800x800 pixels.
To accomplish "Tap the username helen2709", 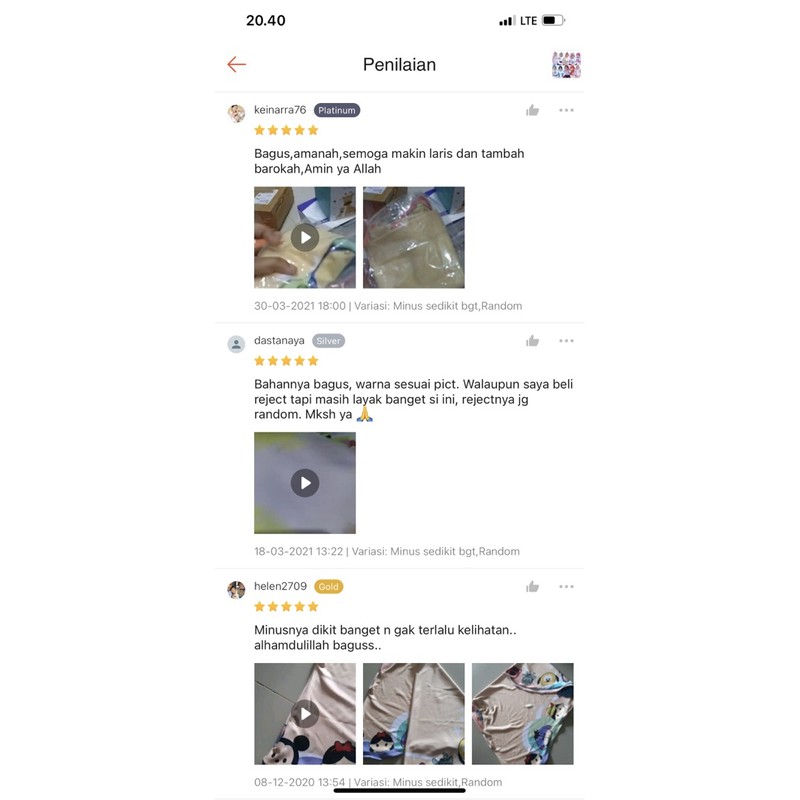I will click(x=280, y=586).
